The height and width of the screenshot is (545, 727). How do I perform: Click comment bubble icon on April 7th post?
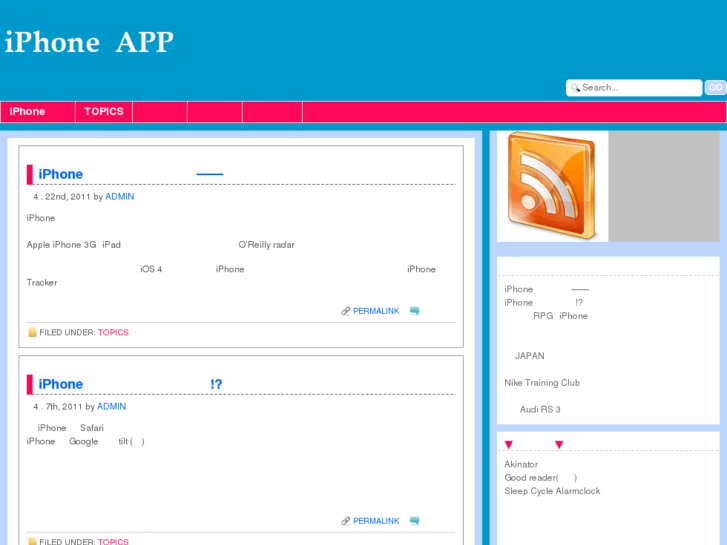tap(415, 521)
